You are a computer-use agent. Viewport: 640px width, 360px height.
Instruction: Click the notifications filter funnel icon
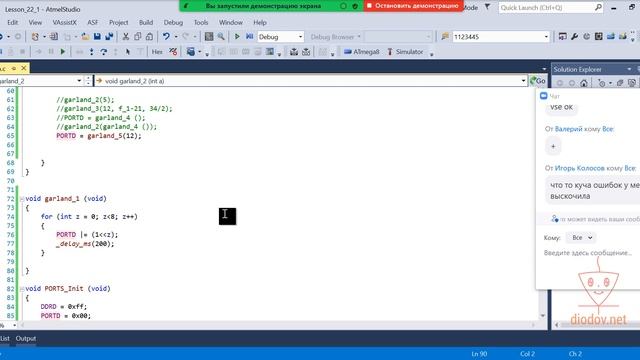(x=487, y=7)
